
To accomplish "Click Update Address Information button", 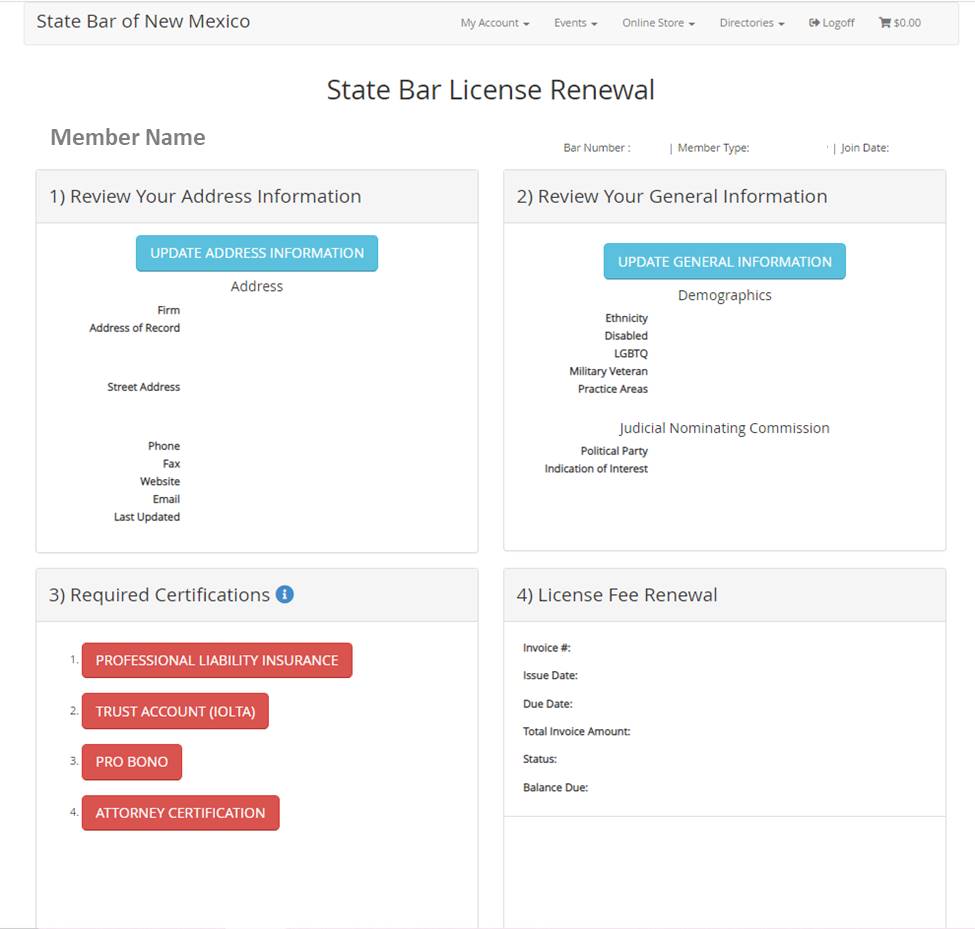I will click(257, 253).
